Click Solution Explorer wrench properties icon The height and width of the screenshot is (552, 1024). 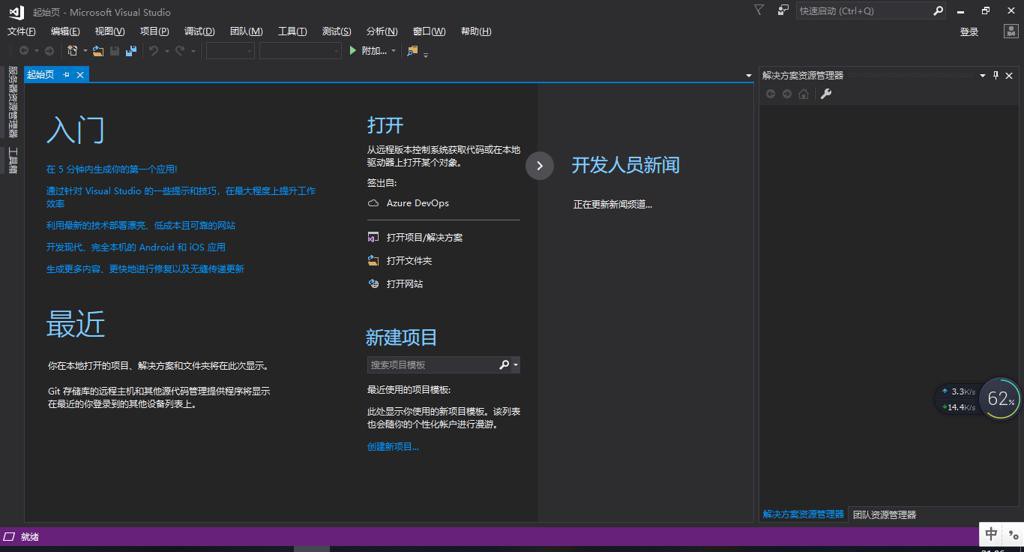[825, 94]
